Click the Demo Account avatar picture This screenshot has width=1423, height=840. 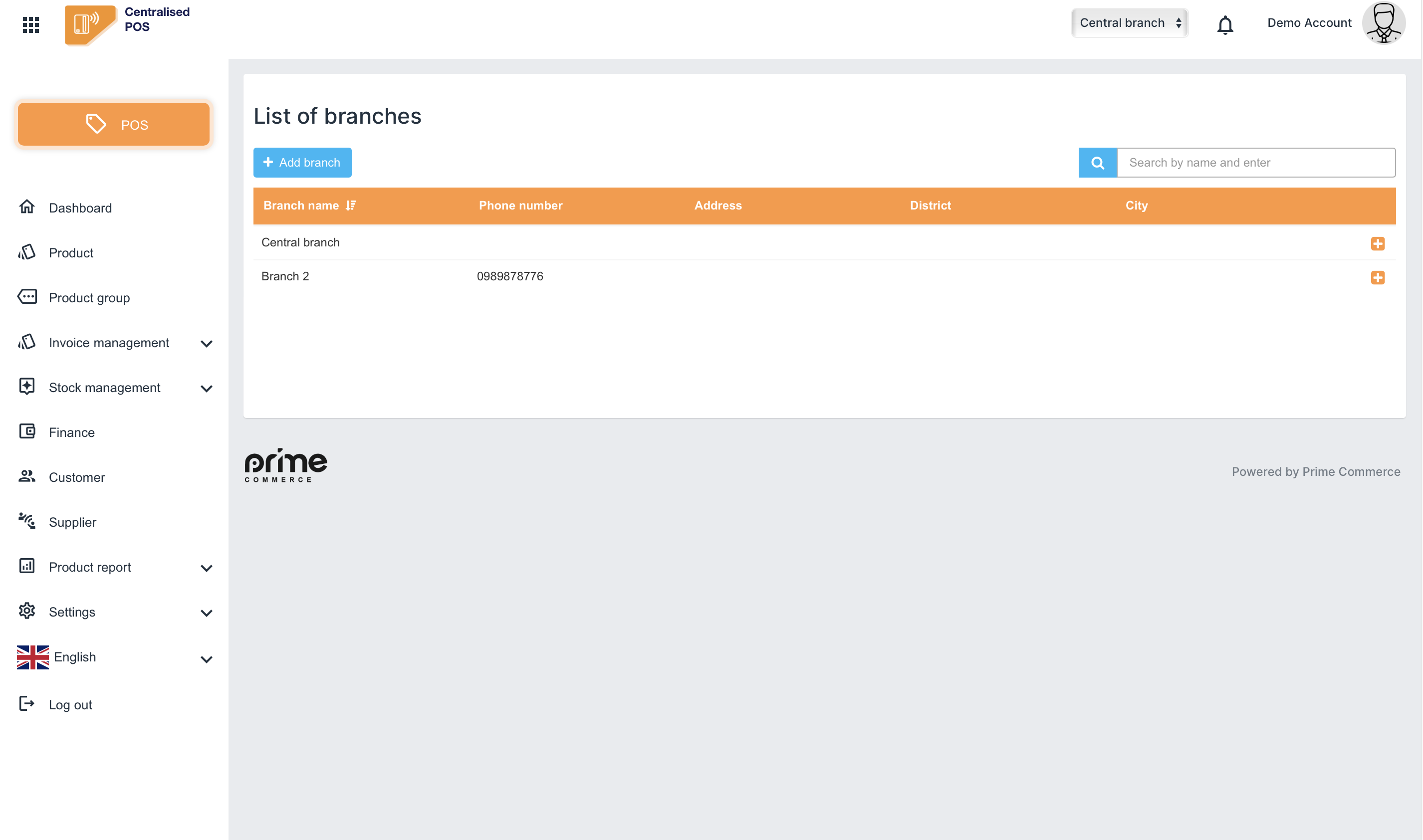[1384, 23]
